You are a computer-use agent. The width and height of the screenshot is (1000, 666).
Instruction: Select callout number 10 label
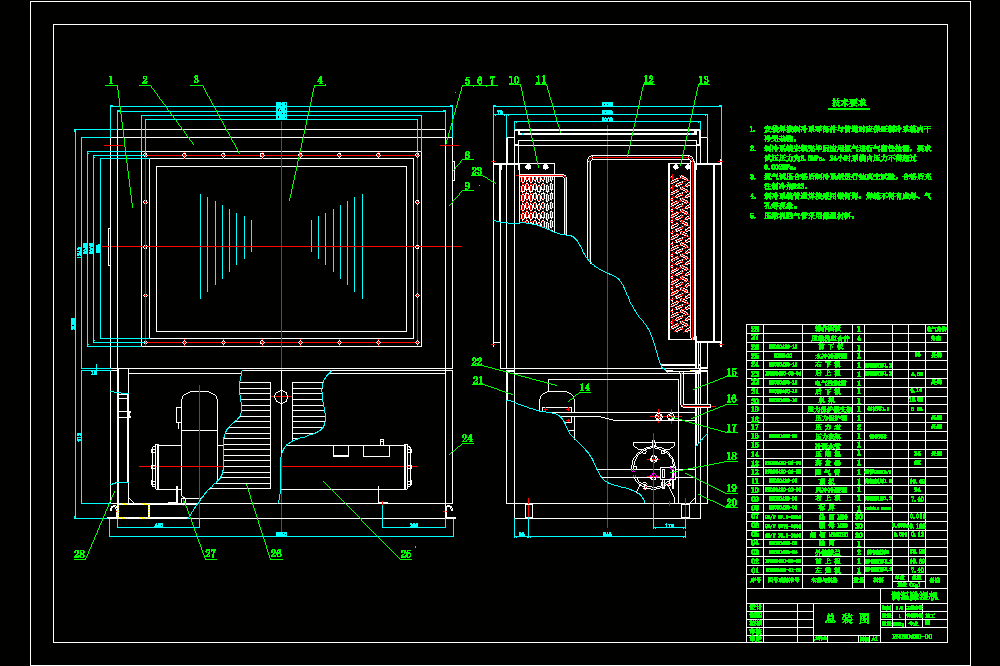(514, 80)
